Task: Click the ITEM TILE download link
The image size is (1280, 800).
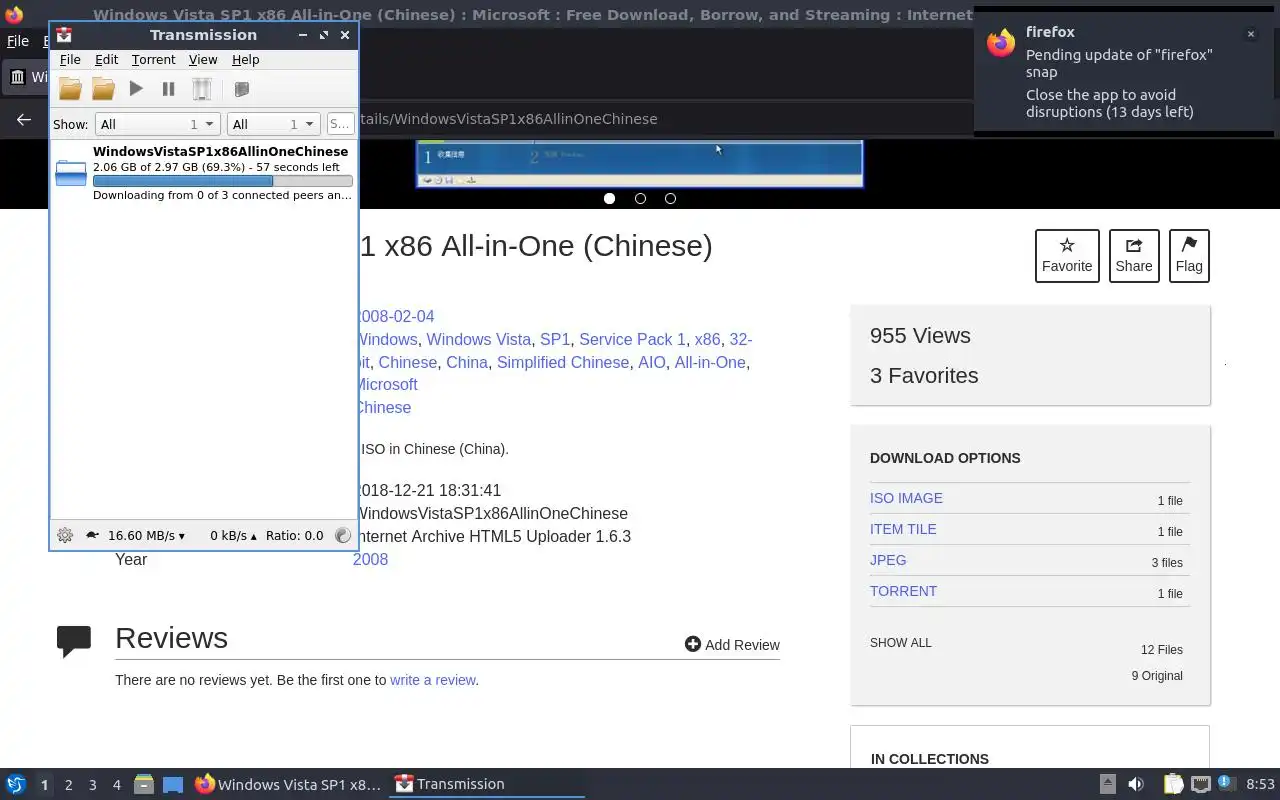Action: coord(903,529)
